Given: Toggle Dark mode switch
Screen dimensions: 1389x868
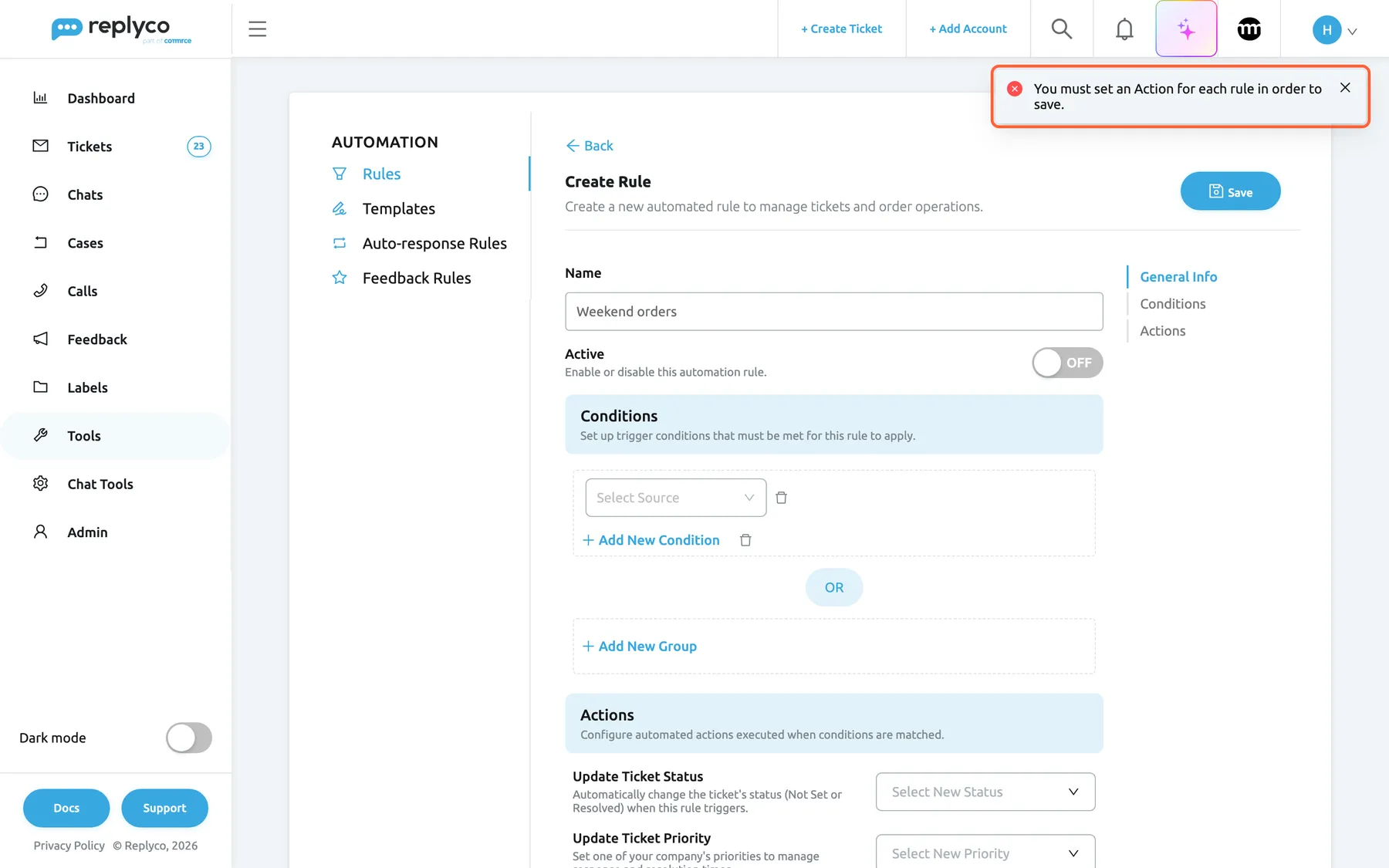Looking at the screenshot, I should pyautogui.click(x=189, y=738).
